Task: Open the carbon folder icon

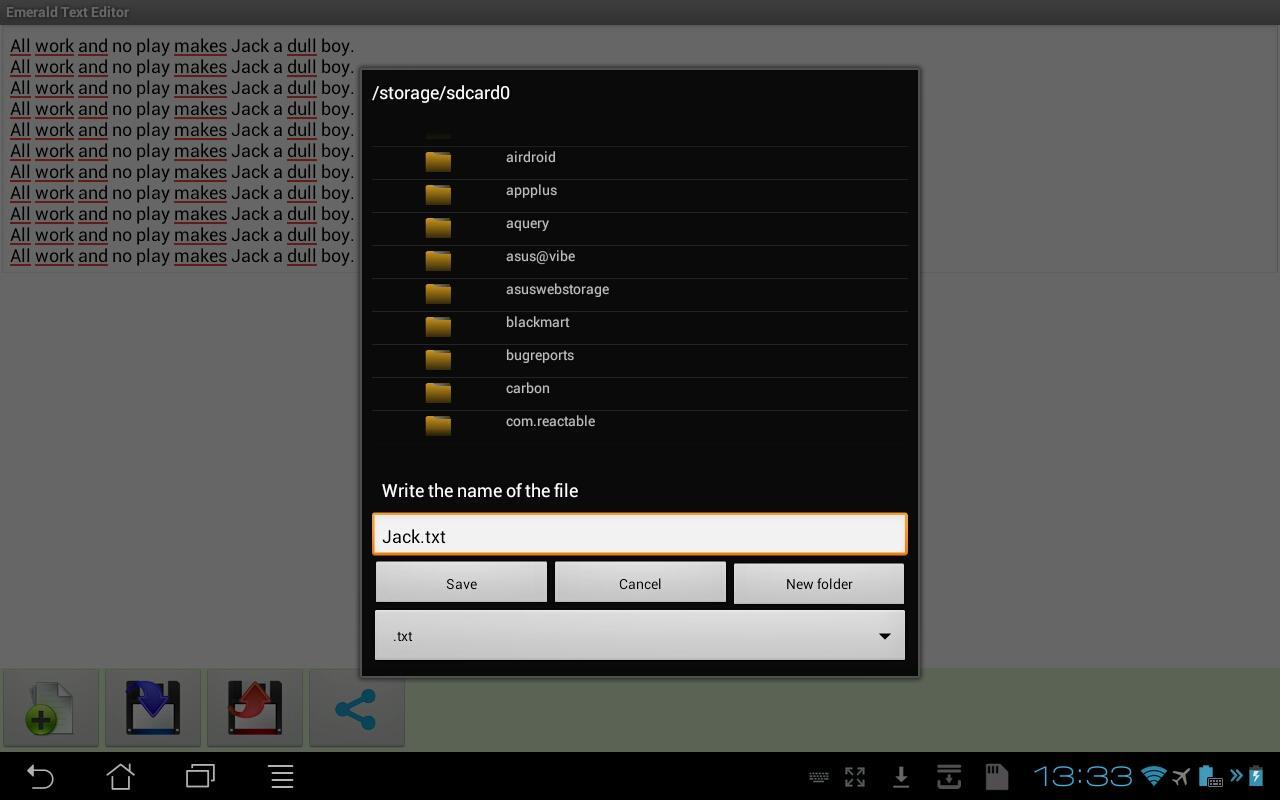Action: tap(438, 392)
